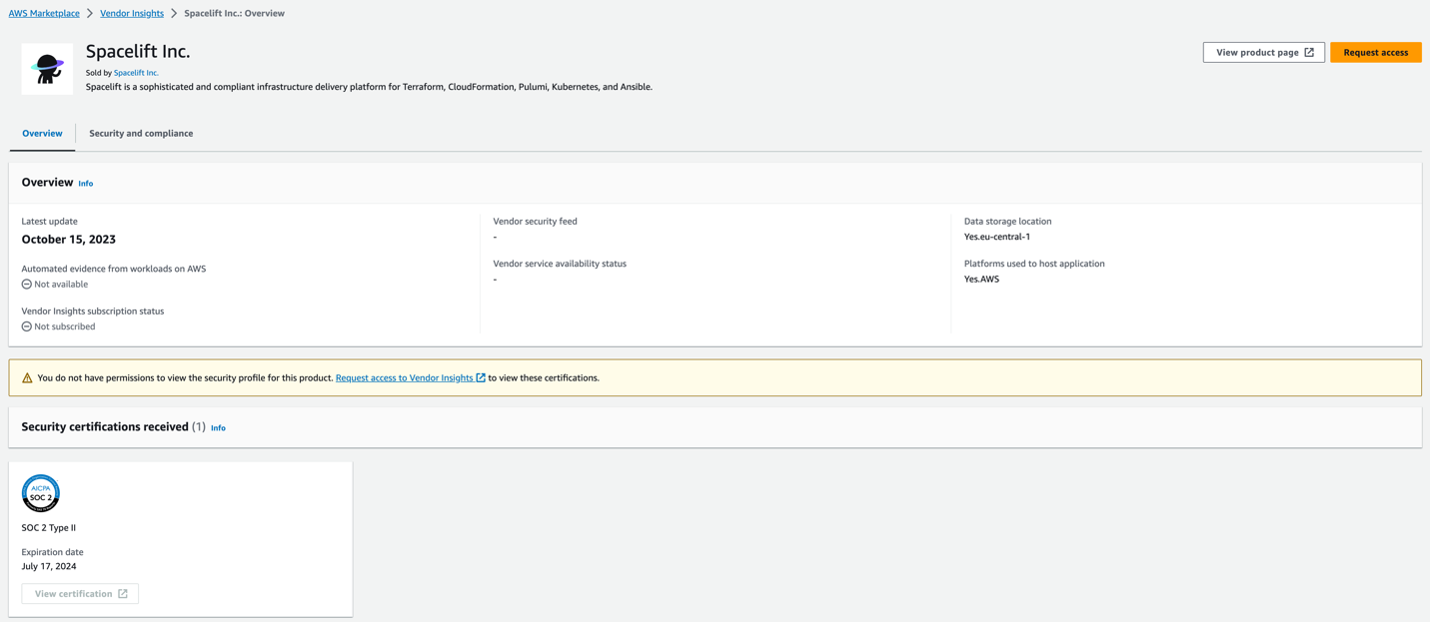Click the July 17, 2024 expiration date
This screenshot has height=626, width=1430.
click(x=49, y=566)
